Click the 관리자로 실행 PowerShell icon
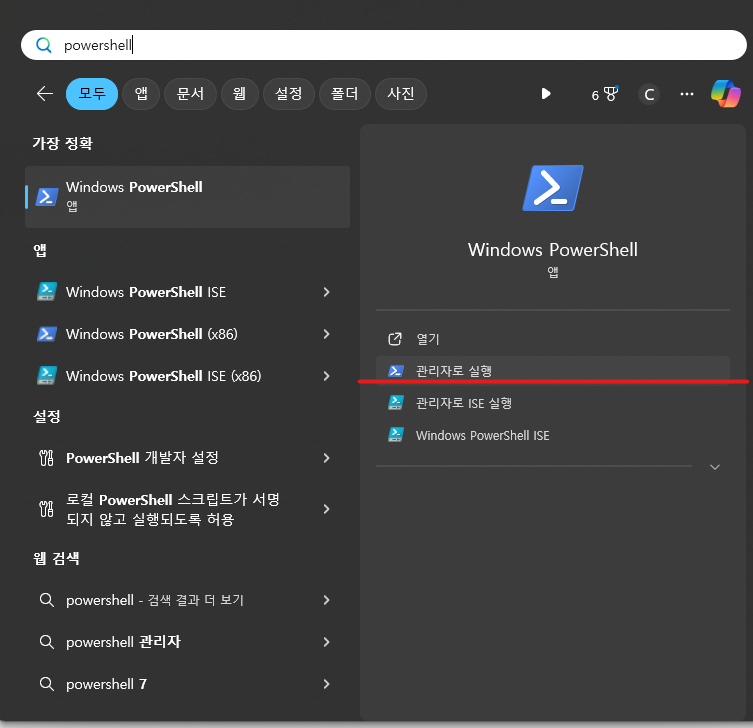Image resolution: width=753 pixels, height=728 pixels. coord(396,371)
